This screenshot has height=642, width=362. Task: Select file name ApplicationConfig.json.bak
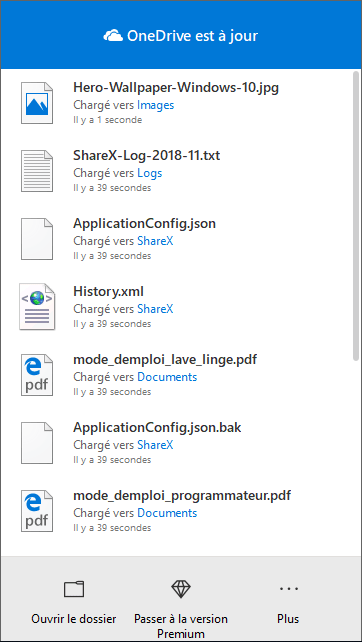pos(157,427)
